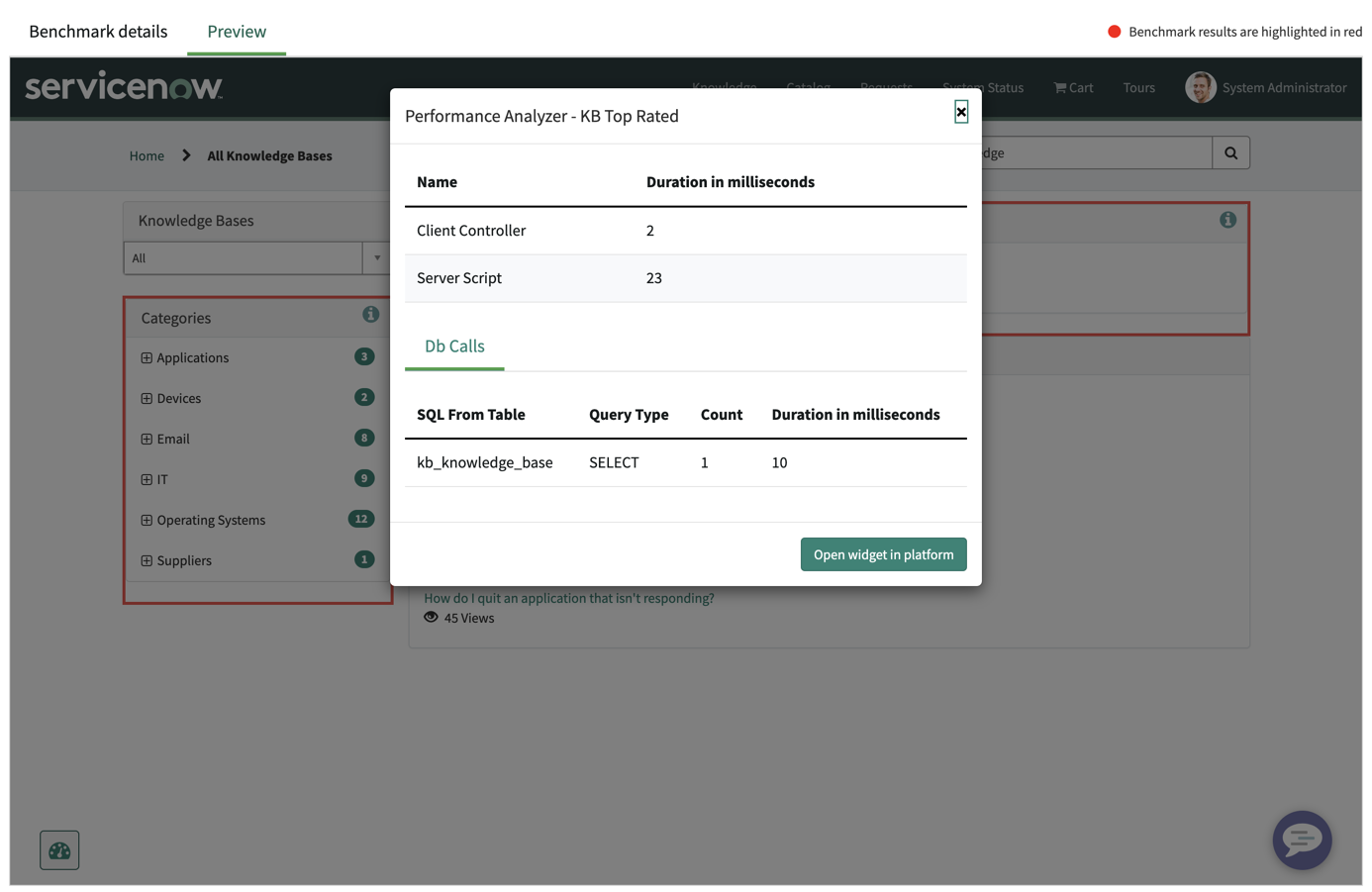Click the Client Controller duration value 2
Viewport: 1372px width, 892px height.
pos(650,231)
